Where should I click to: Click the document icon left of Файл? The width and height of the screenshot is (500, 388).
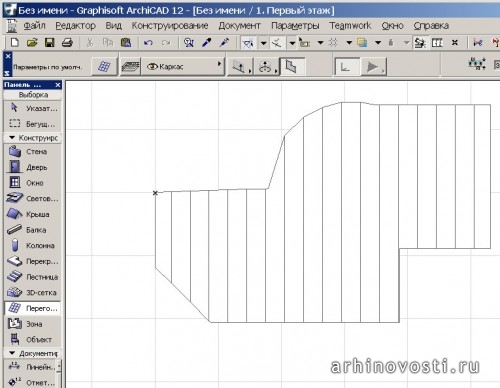point(12,26)
